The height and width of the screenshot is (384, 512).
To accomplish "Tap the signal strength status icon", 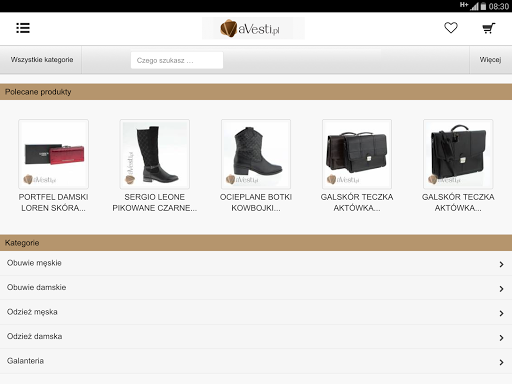I will click(474, 6).
